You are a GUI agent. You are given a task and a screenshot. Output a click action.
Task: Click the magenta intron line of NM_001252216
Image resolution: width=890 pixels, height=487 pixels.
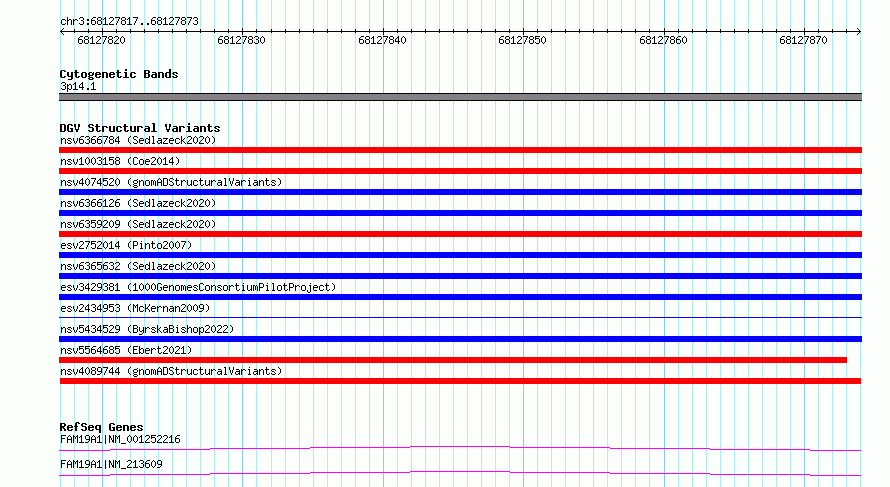[460, 447]
